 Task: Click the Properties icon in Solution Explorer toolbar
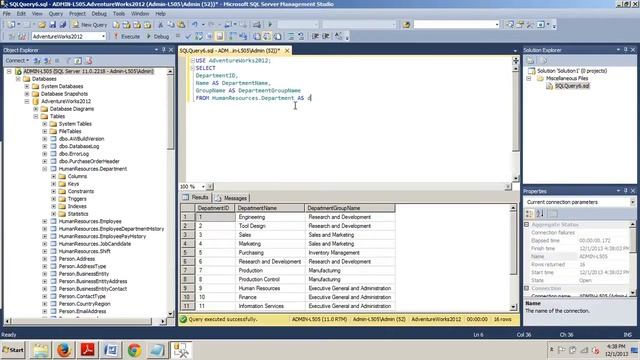(531, 61)
